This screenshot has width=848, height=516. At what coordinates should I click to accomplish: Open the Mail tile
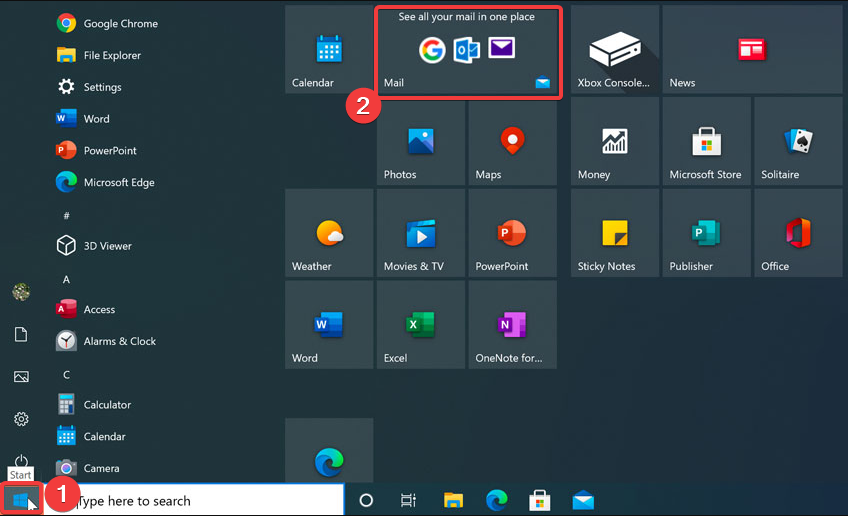(x=467, y=52)
